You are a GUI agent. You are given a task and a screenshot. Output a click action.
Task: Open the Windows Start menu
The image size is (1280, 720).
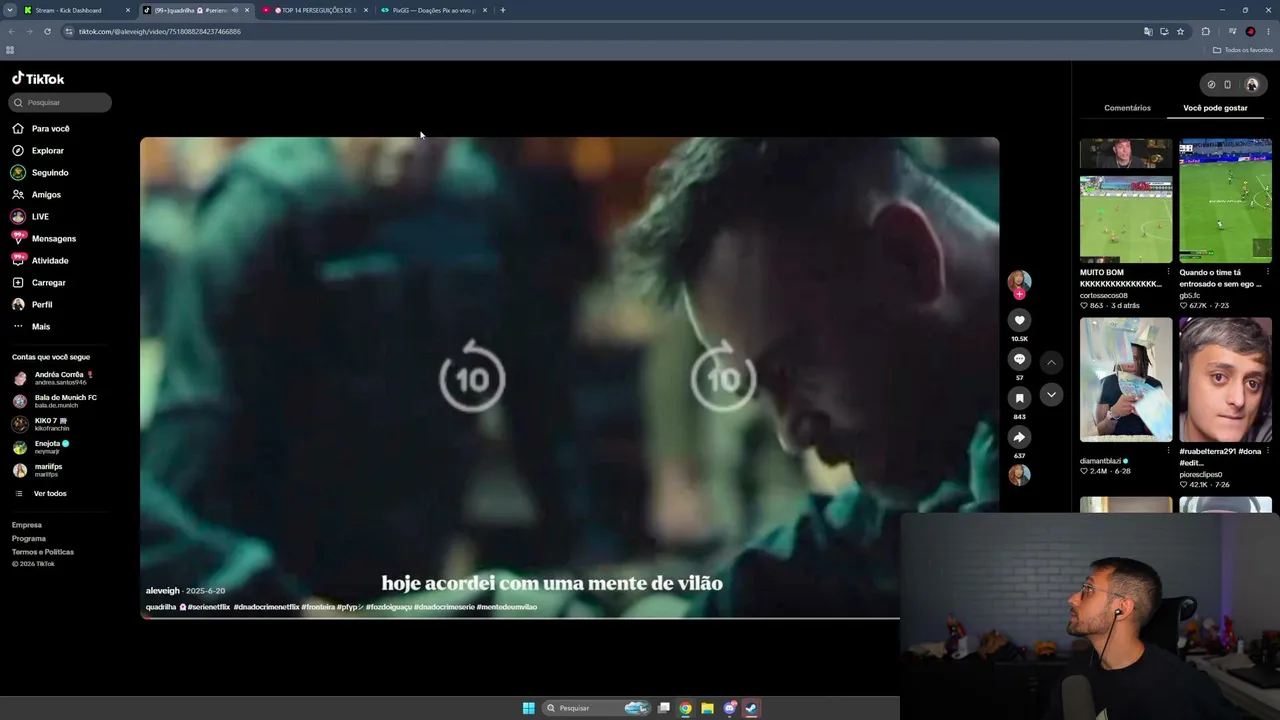click(528, 708)
